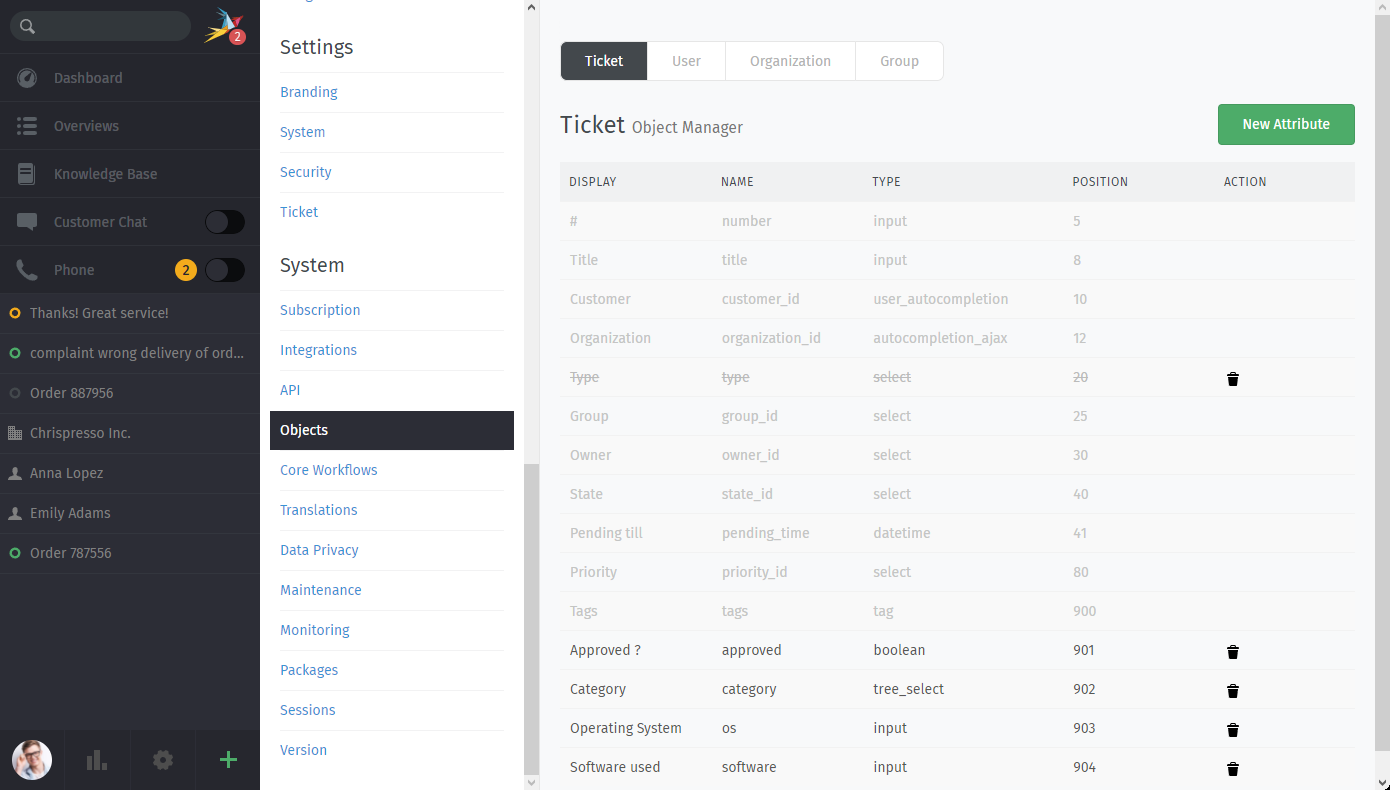
Task: Select the tree_select type cell
Action: [909, 689]
